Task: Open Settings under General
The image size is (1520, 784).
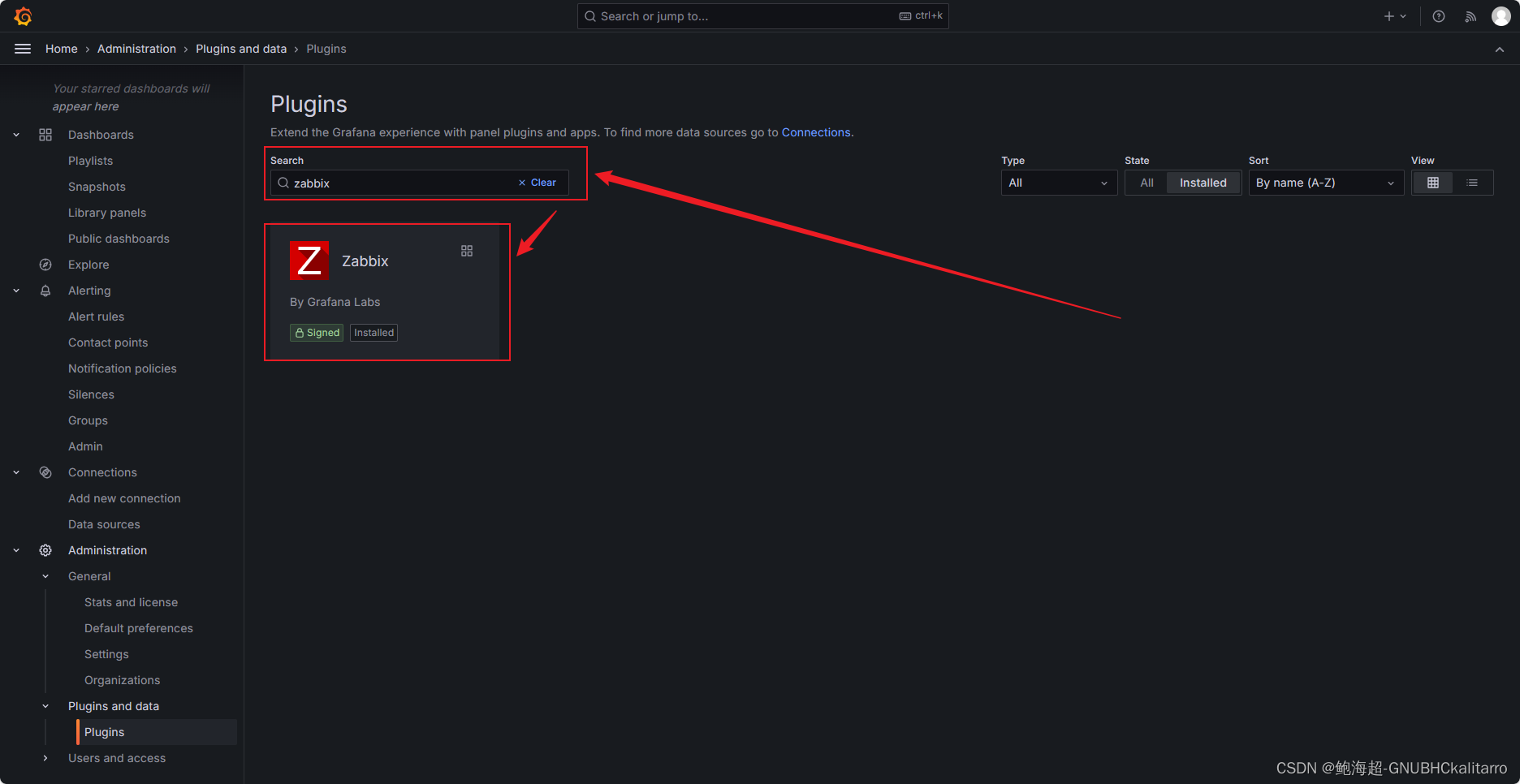Action: tap(106, 654)
